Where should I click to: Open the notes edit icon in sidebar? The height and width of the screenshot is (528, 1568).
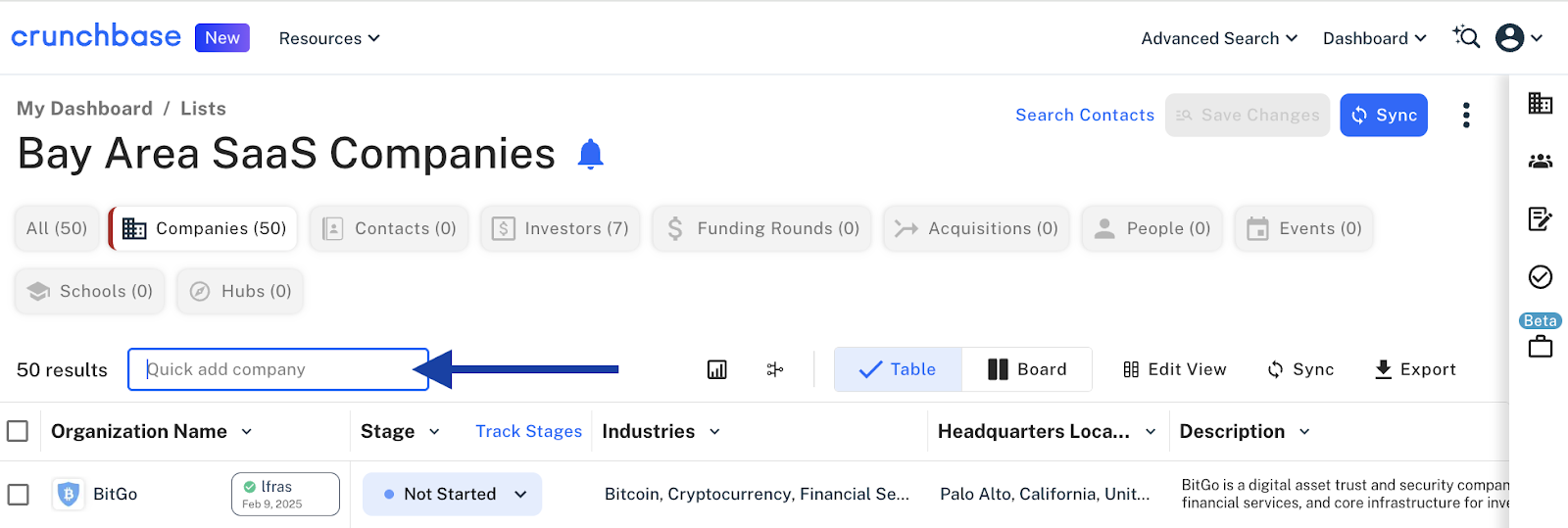(x=1540, y=218)
